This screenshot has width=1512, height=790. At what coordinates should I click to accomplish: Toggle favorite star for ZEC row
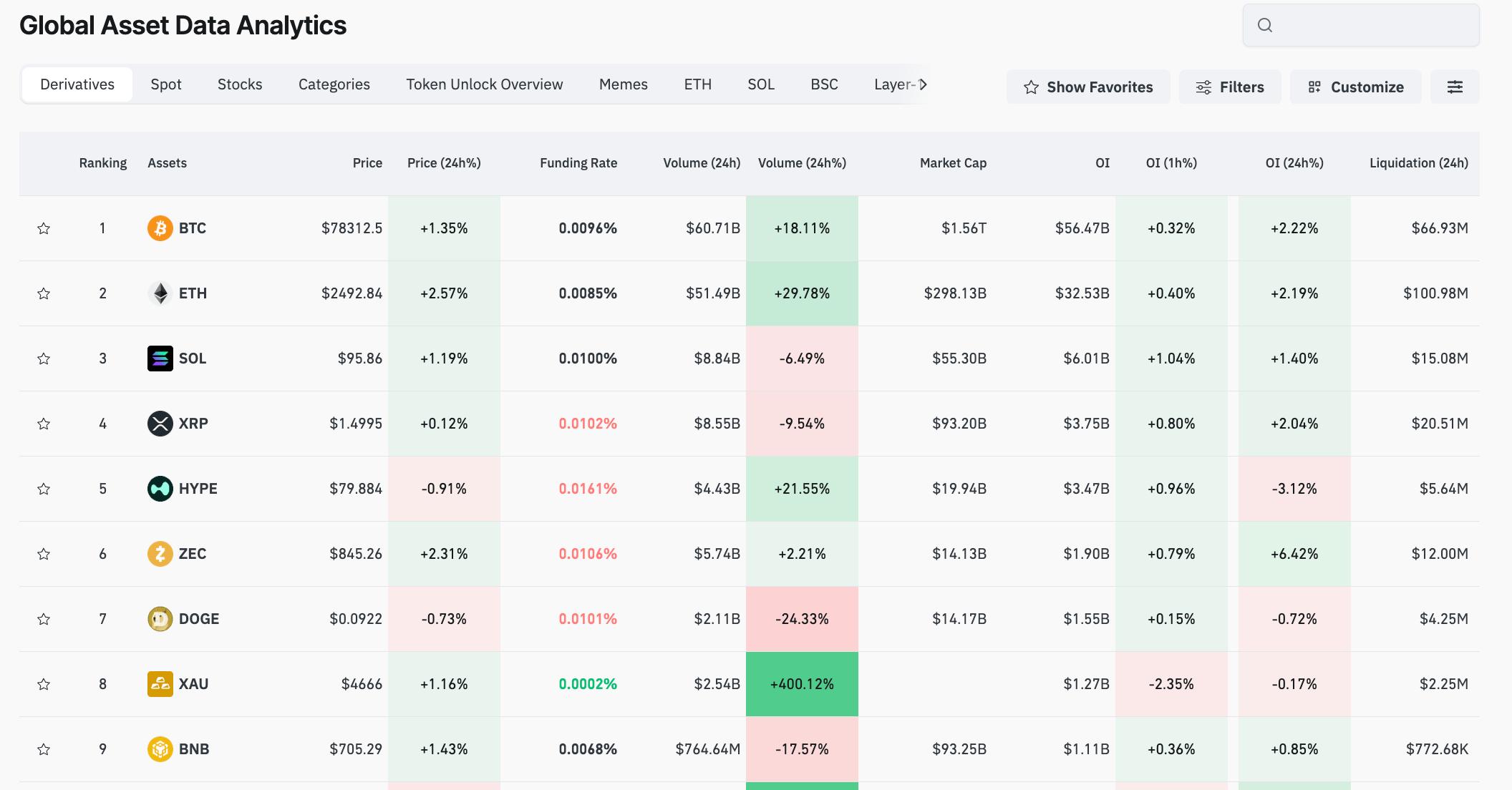[44, 554]
